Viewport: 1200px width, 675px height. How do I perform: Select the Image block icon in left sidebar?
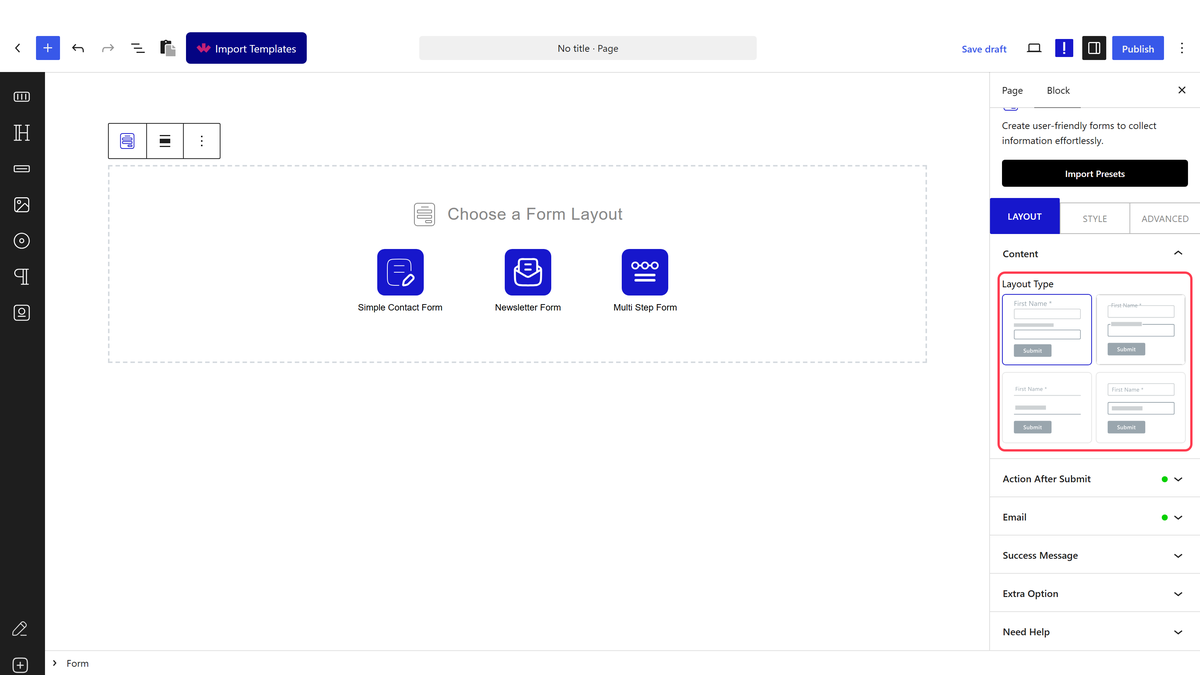coord(22,205)
